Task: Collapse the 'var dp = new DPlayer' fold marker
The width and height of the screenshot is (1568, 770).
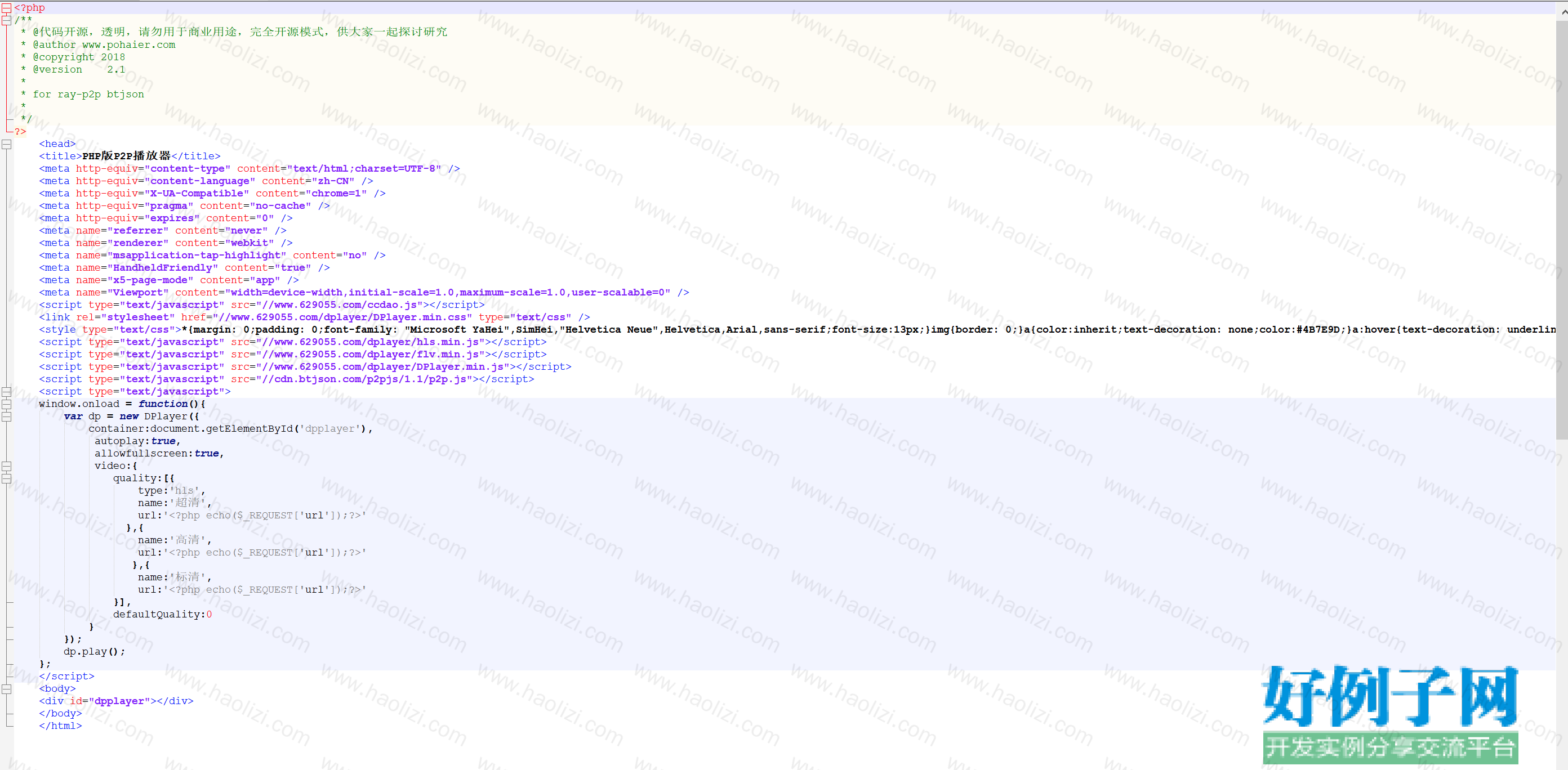Action: (x=7, y=417)
